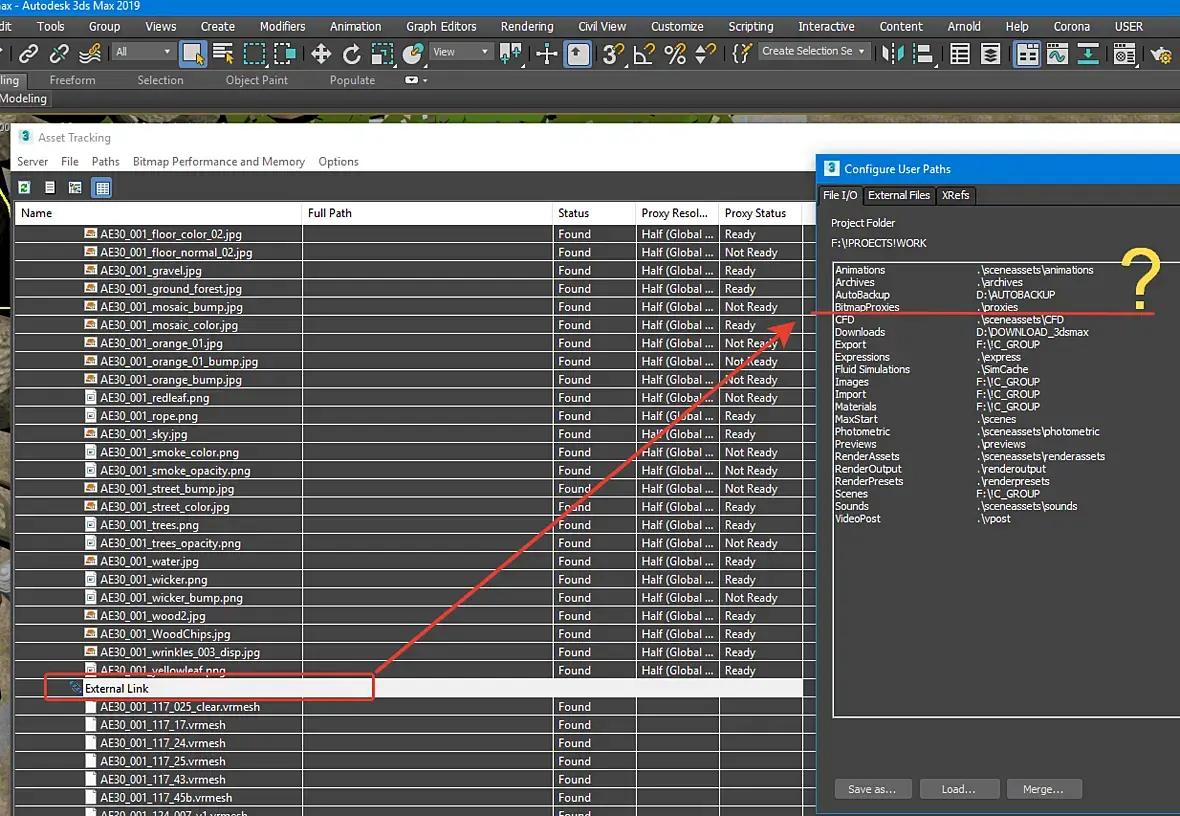Image resolution: width=1180 pixels, height=816 pixels.
Task: Toggle Keyboard Shortcut Override
Action: [x=577, y=53]
